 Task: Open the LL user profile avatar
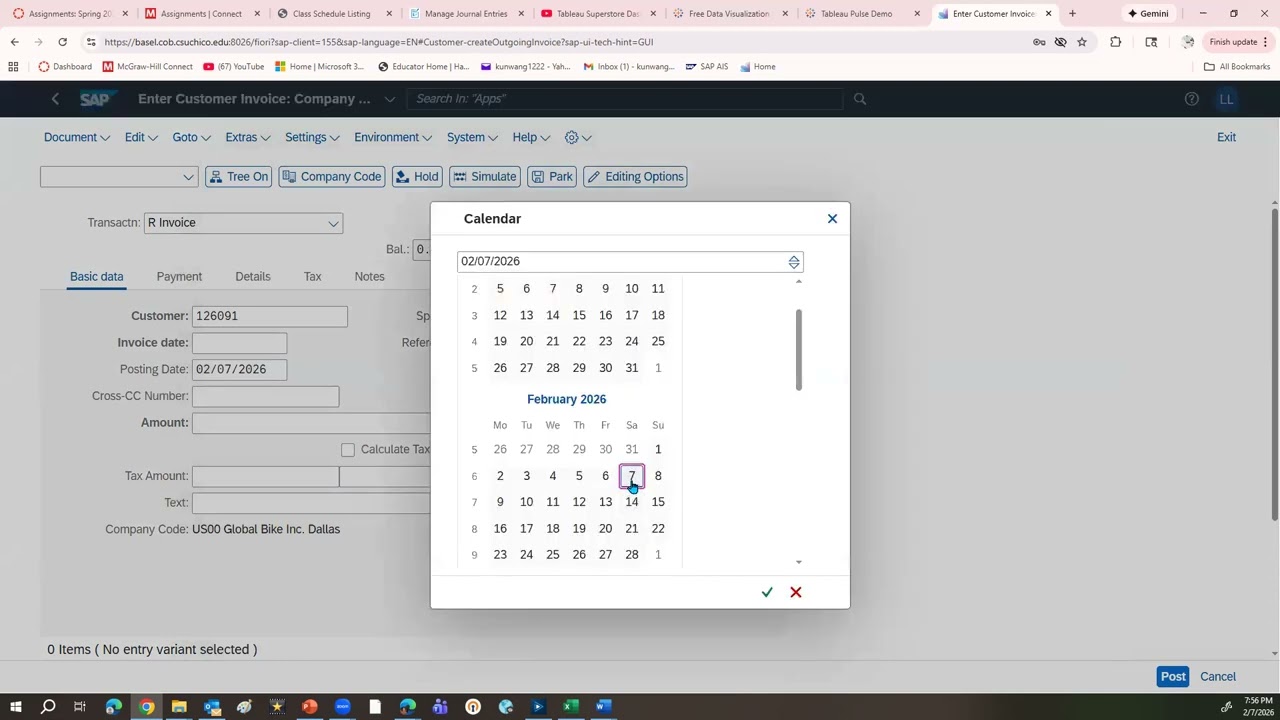1226,99
